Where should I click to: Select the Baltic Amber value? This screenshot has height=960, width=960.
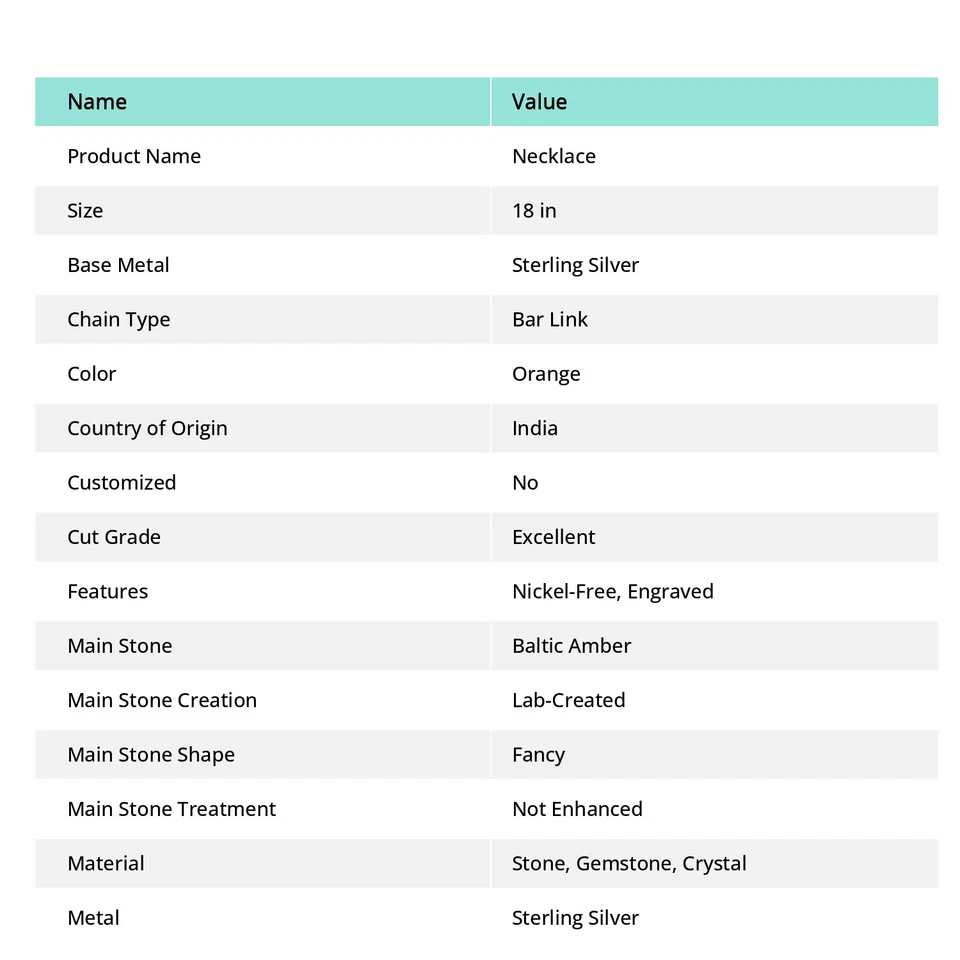[571, 646]
